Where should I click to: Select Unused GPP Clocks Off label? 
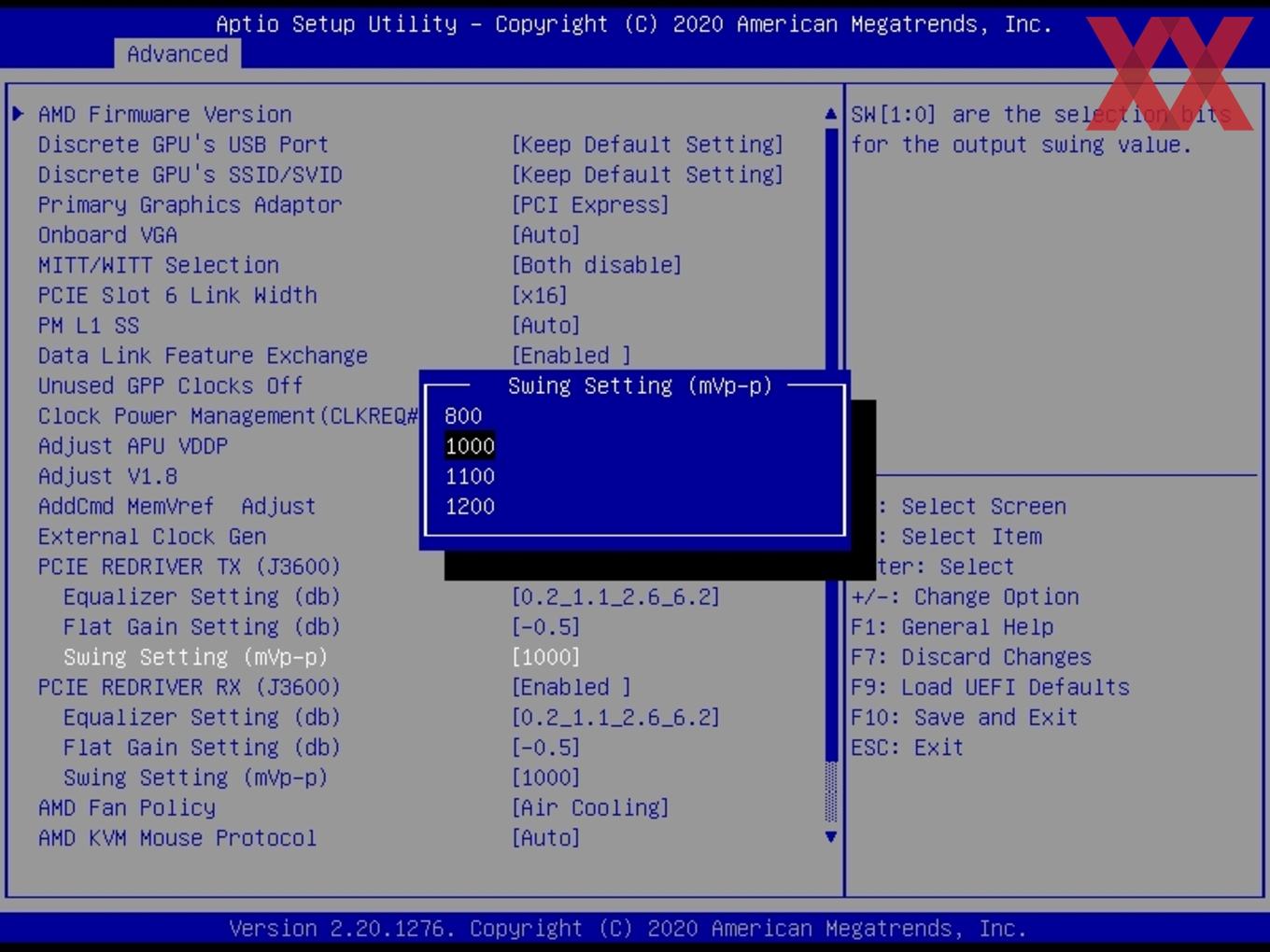(171, 385)
